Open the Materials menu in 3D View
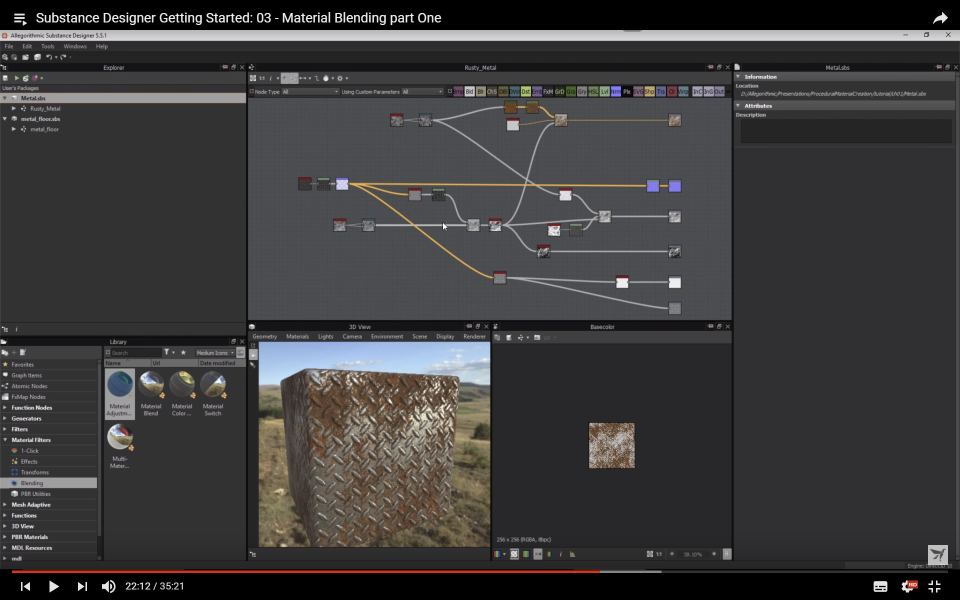The height and width of the screenshot is (600, 960). 297,337
